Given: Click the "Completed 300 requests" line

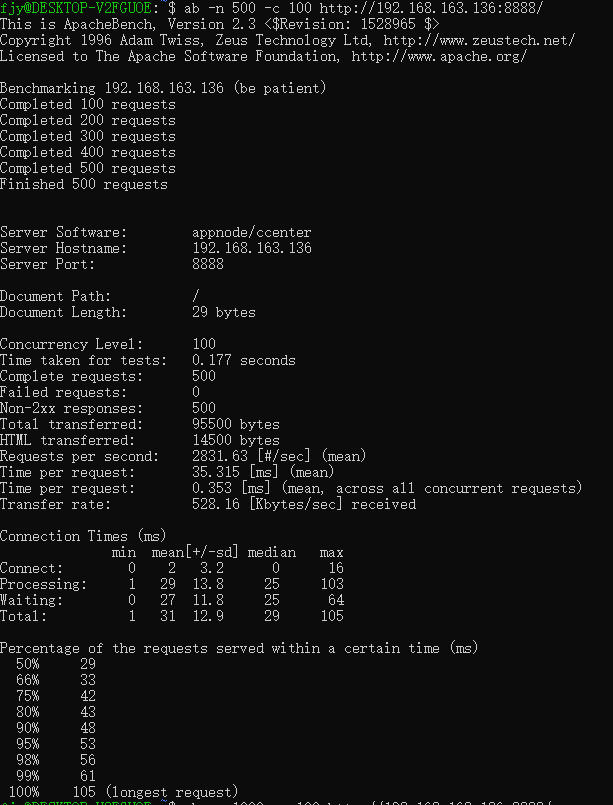Looking at the screenshot, I should [x=88, y=136].
